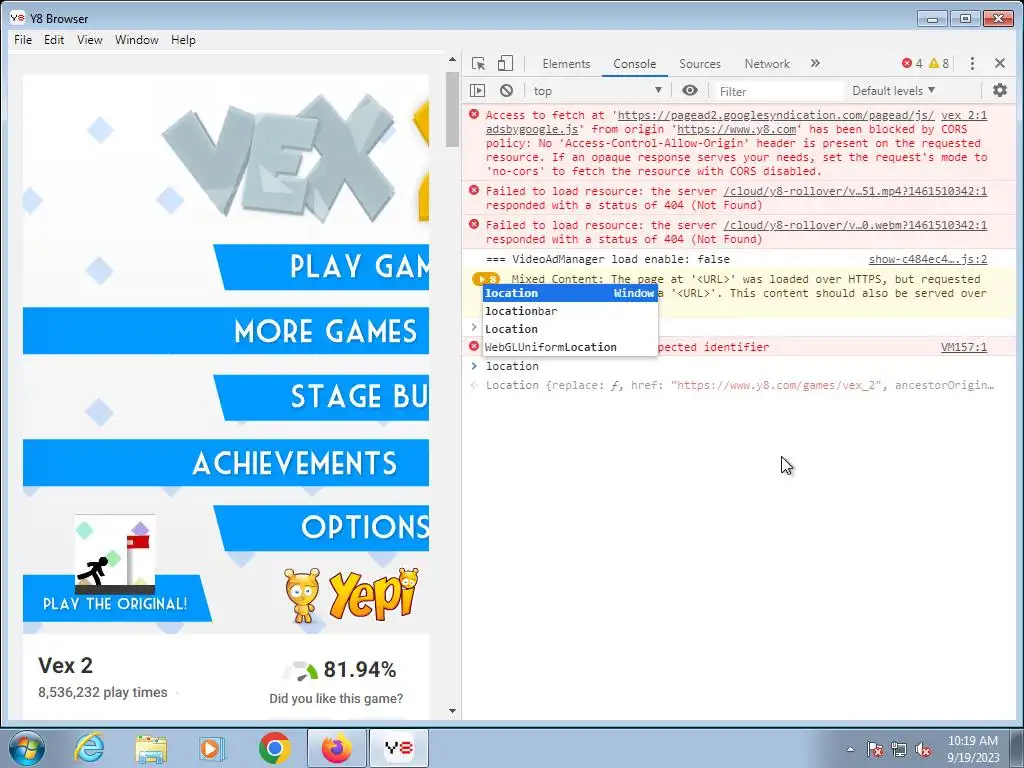Clear the console icon

point(506,91)
